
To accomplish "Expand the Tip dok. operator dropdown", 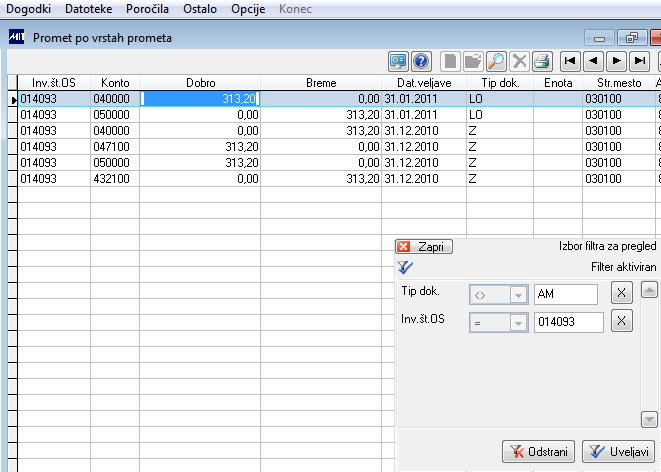I will coord(518,295).
